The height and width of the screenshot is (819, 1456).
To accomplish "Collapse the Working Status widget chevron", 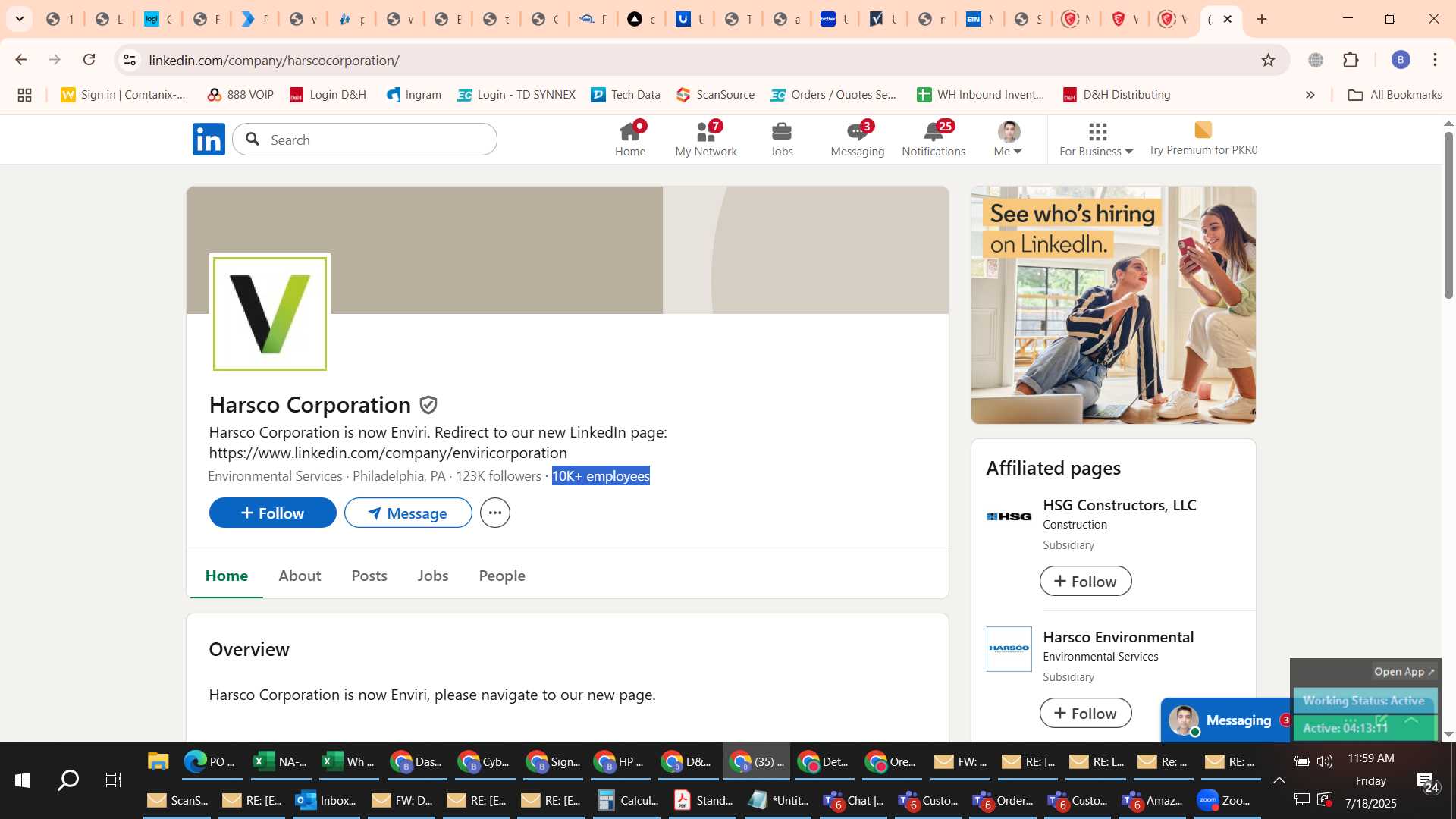I will 1411,720.
